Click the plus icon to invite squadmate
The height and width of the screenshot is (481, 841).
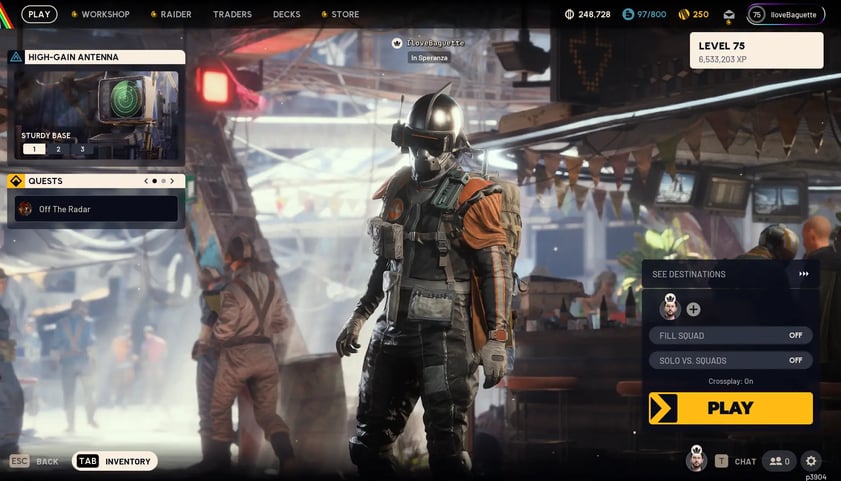pos(693,309)
